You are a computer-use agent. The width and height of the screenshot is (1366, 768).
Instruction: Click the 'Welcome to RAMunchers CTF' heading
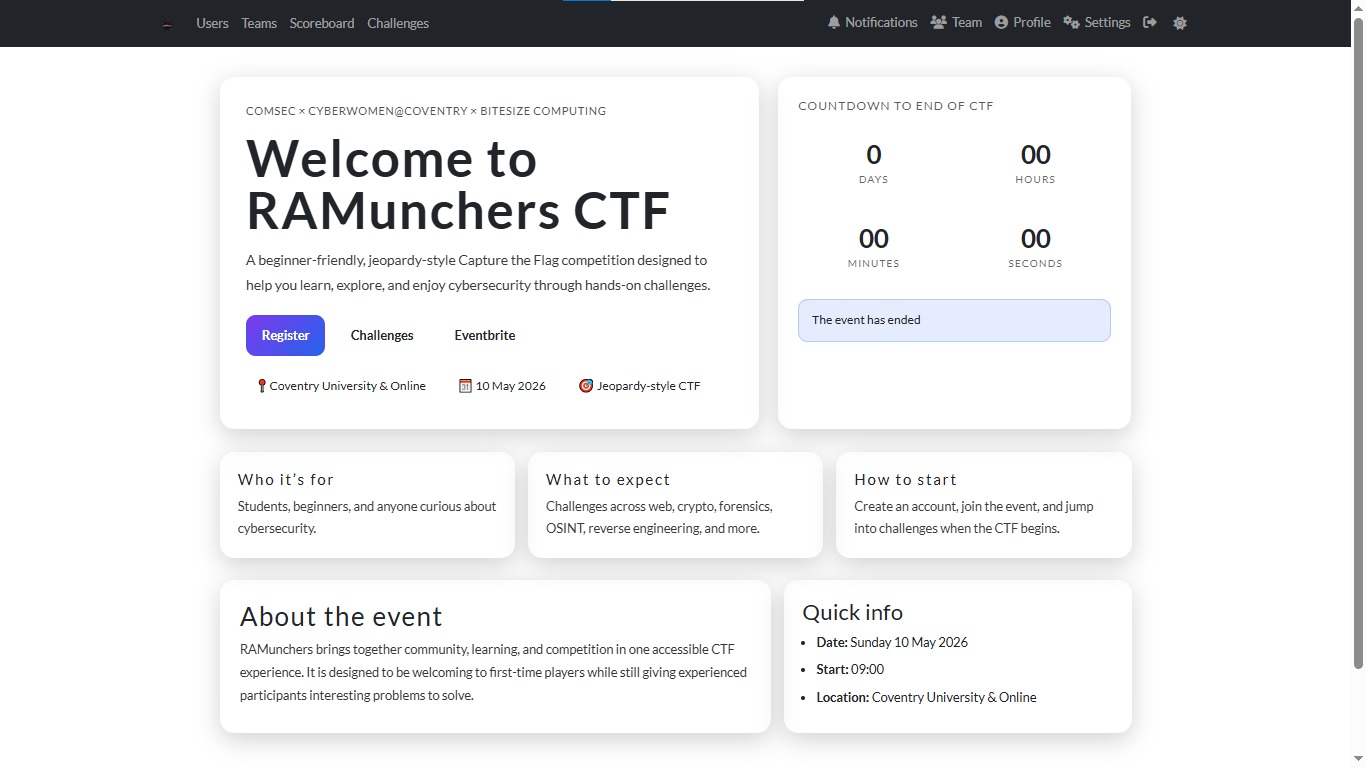tap(458, 184)
